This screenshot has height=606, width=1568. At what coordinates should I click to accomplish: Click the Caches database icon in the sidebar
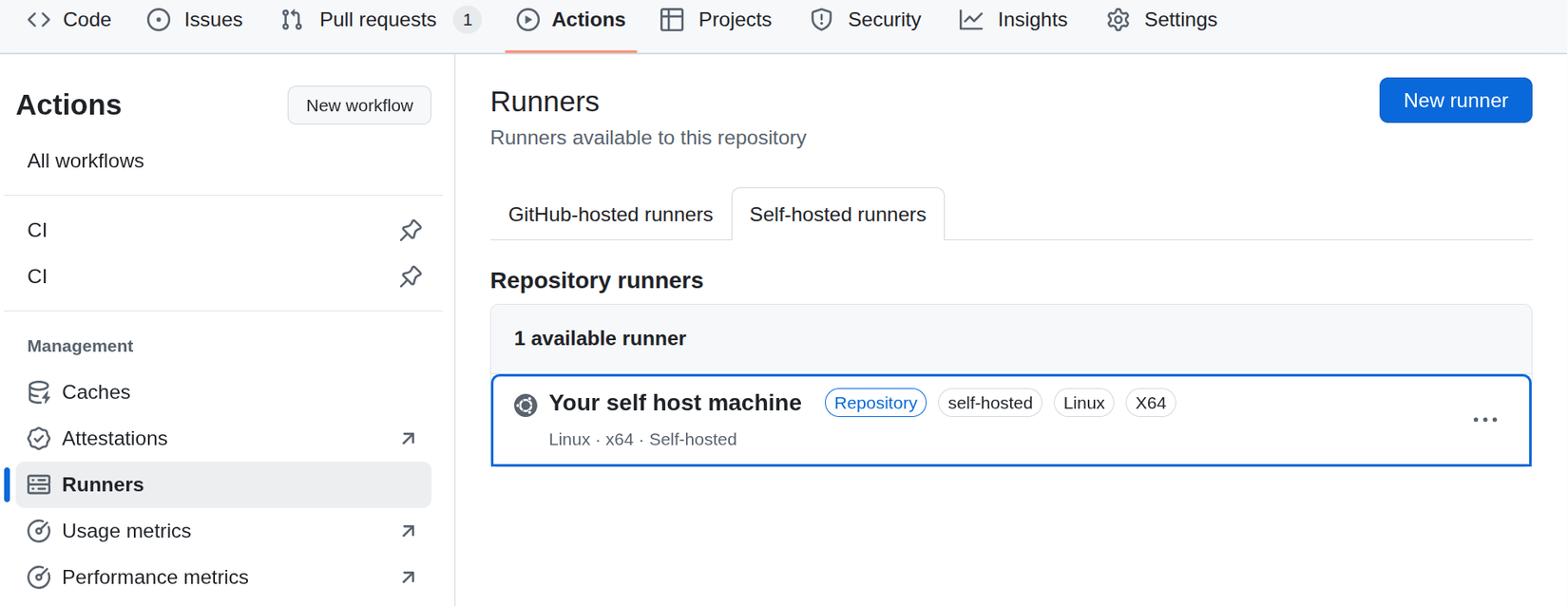click(39, 392)
